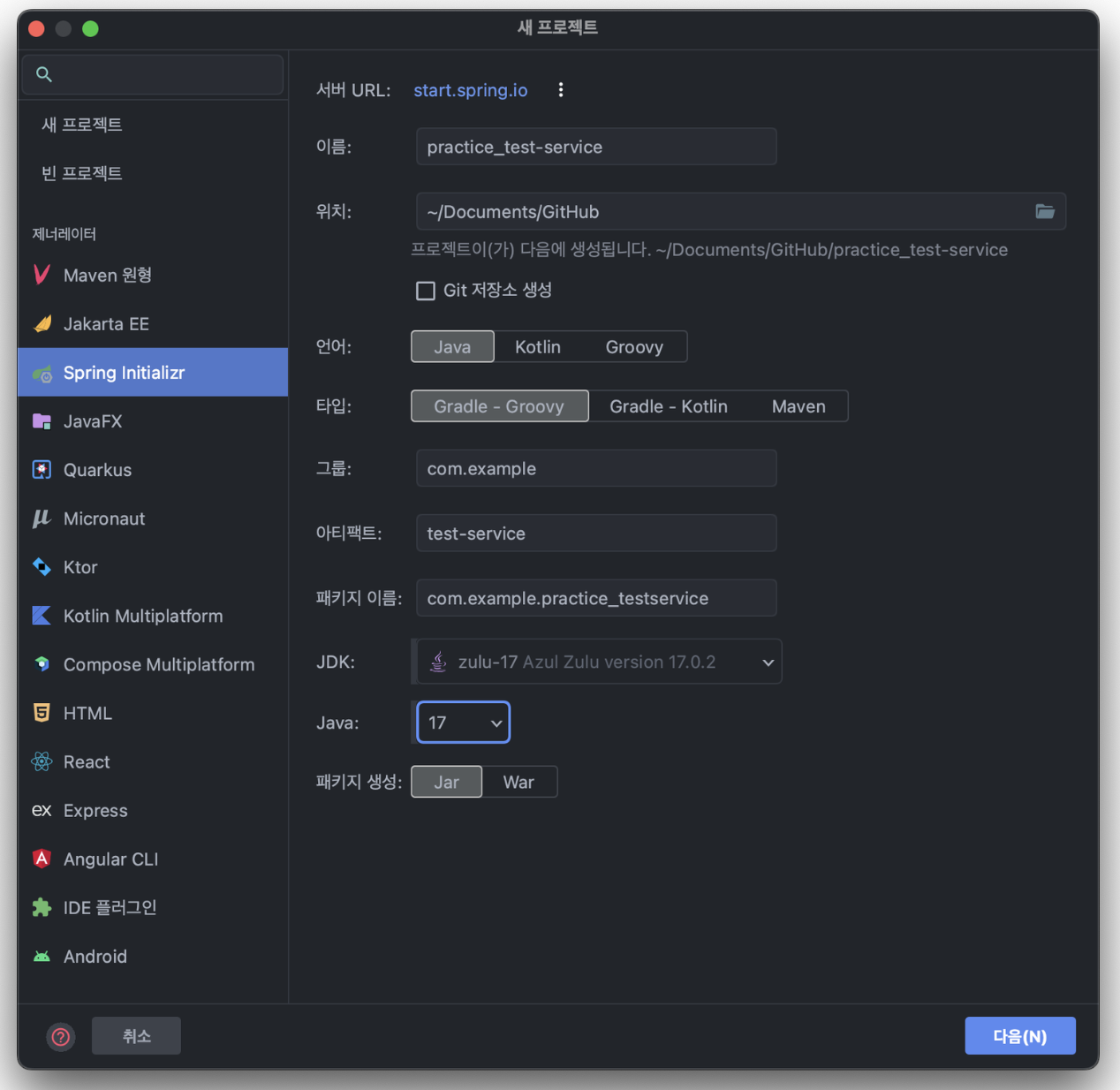The height and width of the screenshot is (1090, 1120).
Task: Click the 그룹 field com.example
Action: click(x=596, y=468)
